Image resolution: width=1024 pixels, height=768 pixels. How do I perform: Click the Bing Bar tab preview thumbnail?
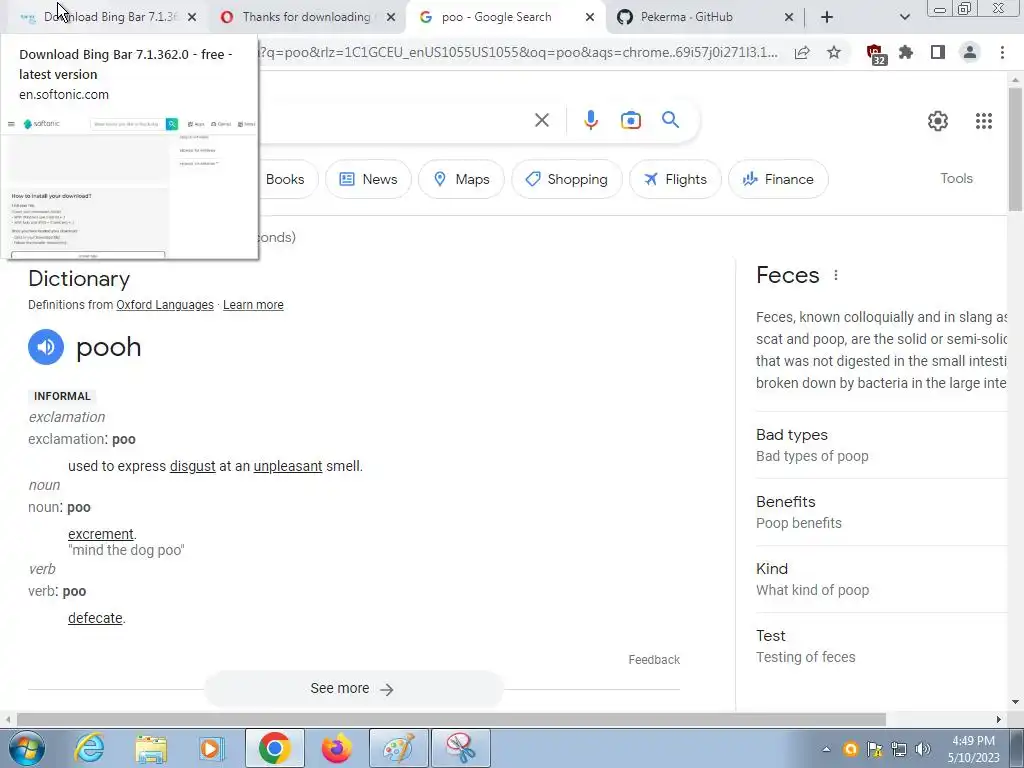pyautogui.click(x=131, y=185)
